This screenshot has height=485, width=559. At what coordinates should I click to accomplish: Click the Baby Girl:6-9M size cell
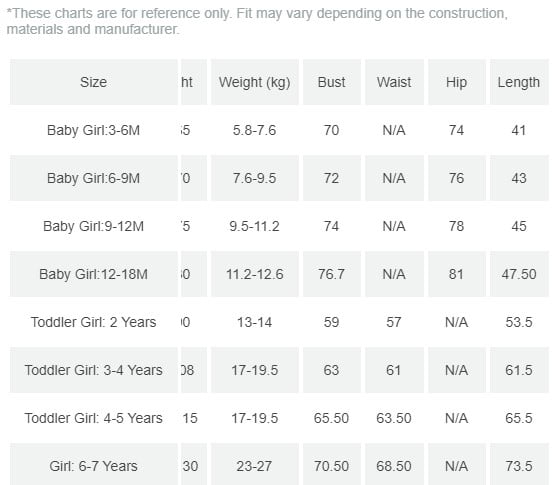click(x=93, y=178)
